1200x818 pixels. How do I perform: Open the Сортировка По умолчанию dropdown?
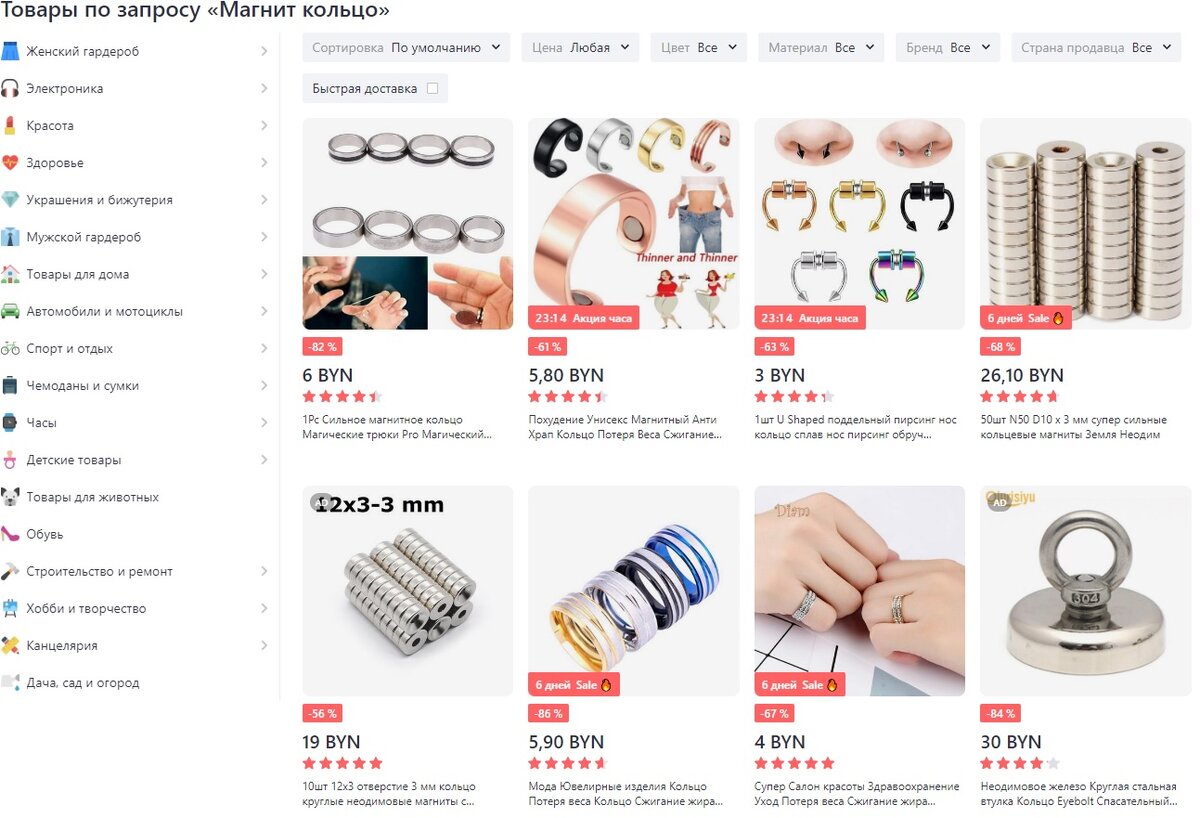click(x=406, y=47)
